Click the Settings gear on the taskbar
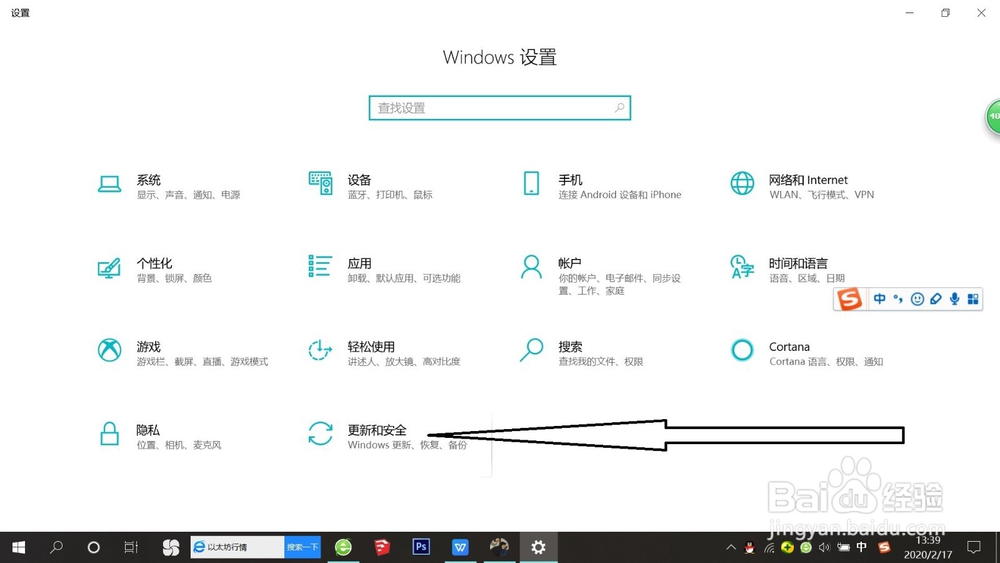Image resolution: width=1000 pixels, height=563 pixels. click(538, 547)
